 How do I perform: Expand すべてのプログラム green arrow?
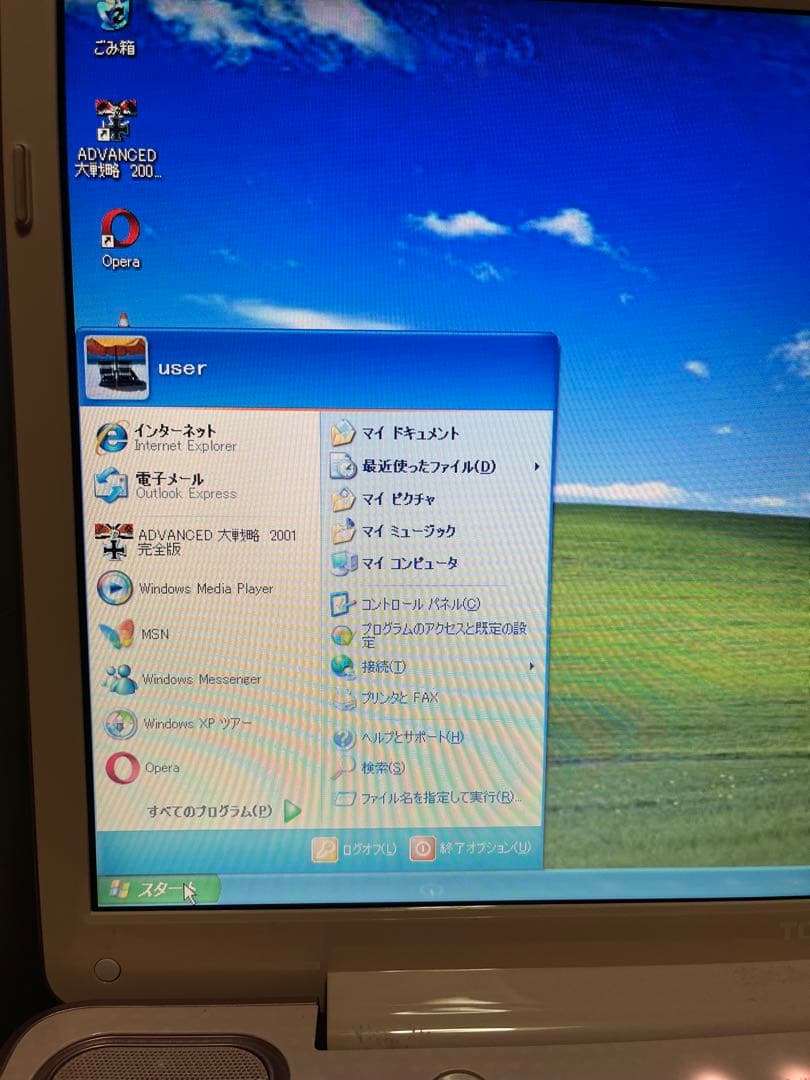292,811
